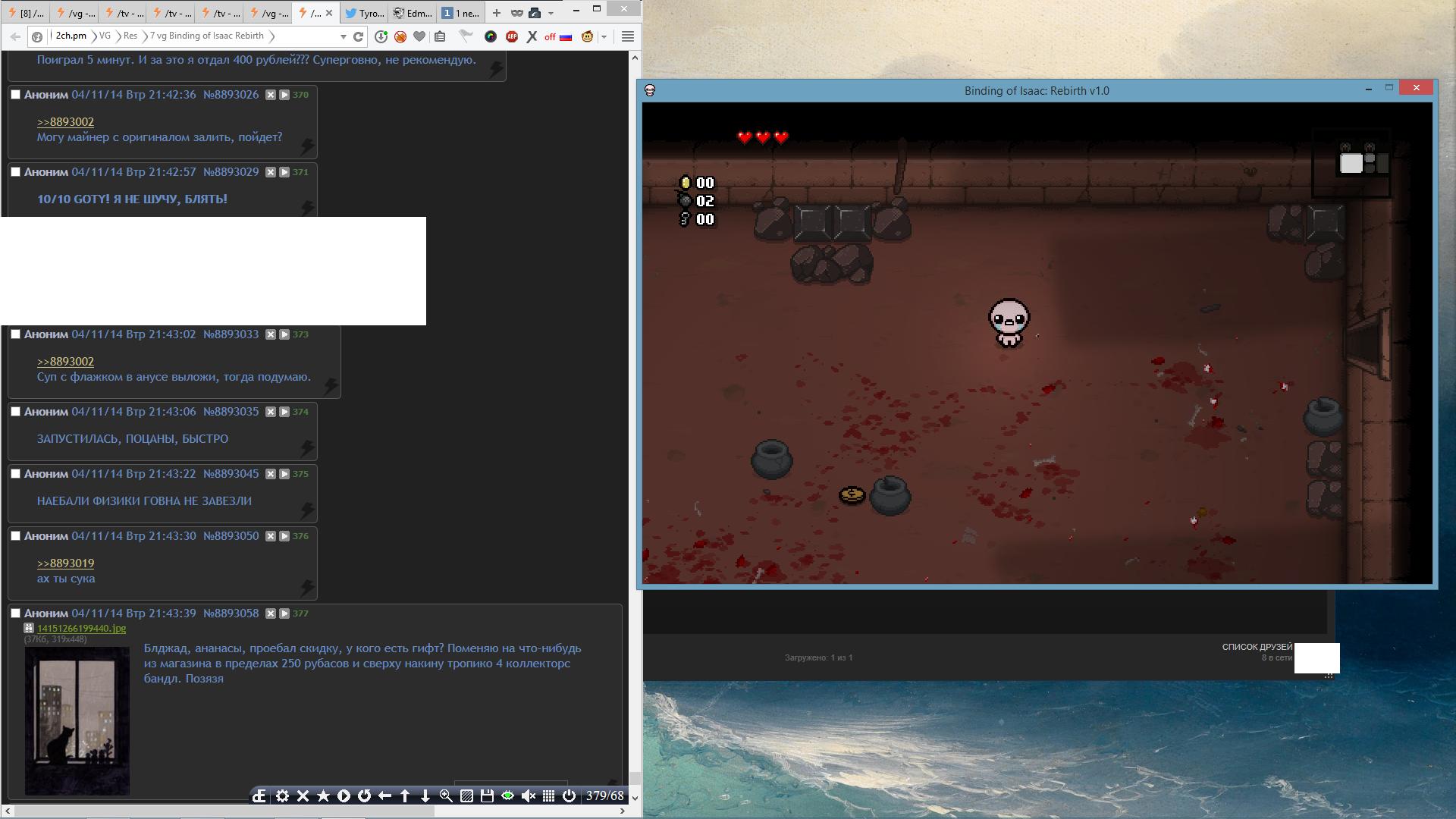Click the play icon in Dollchan panel
Viewport: 1456px width, 819px height.
(344, 795)
